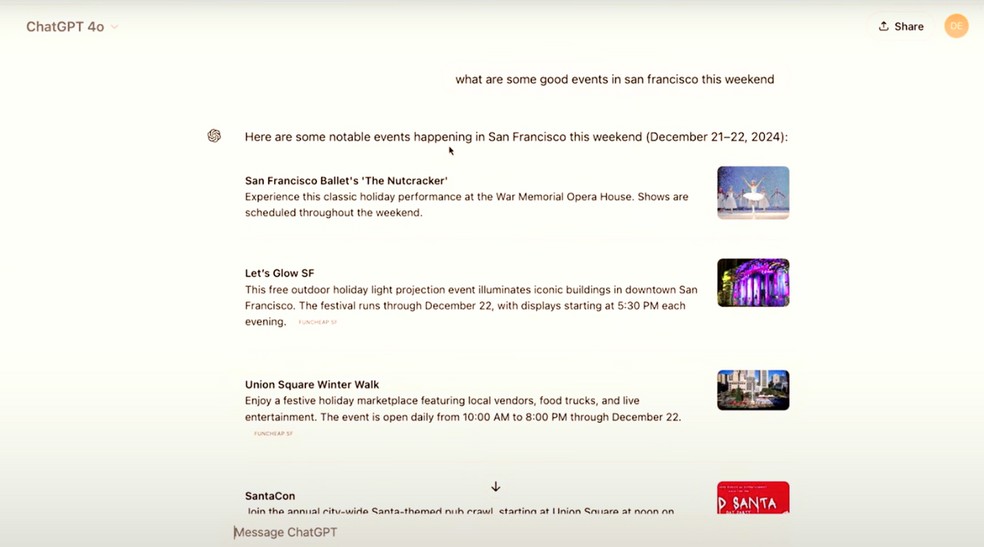
Task: Click the response intro line with December 21–22, 2024
Action: pyautogui.click(x=516, y=137)
